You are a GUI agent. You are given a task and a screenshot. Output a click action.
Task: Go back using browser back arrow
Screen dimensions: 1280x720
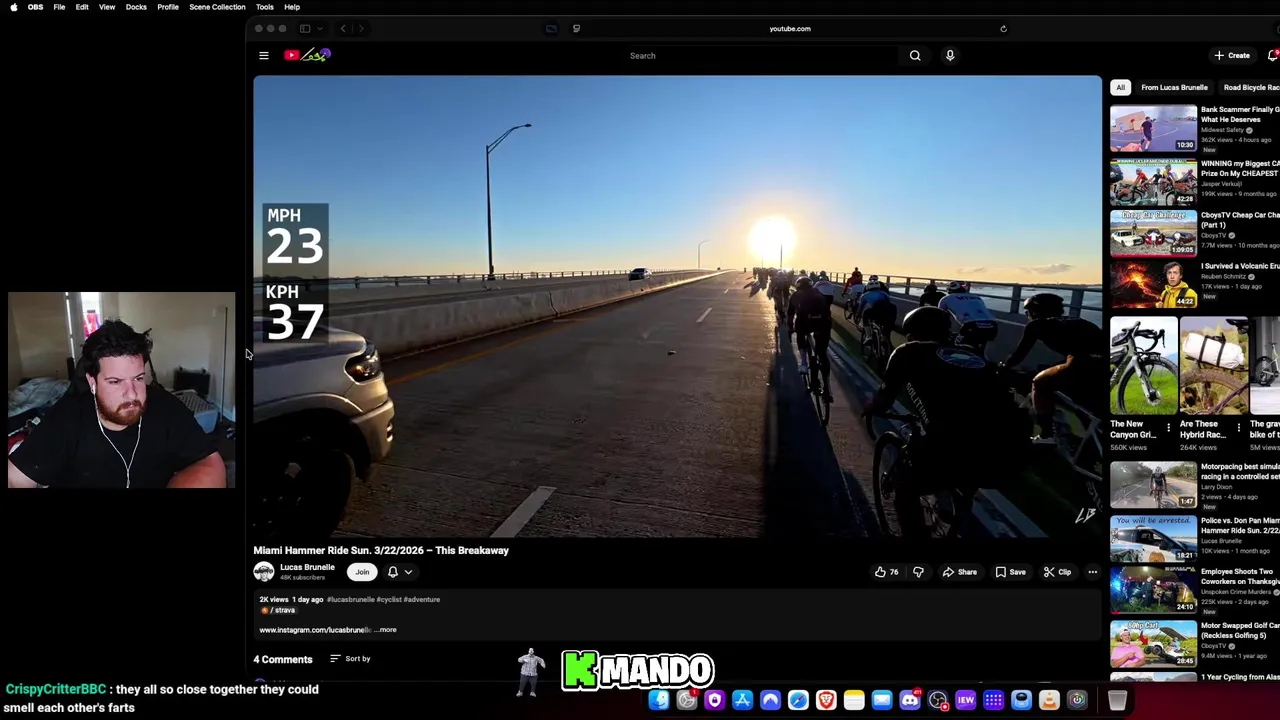click(x=343, y=29)
